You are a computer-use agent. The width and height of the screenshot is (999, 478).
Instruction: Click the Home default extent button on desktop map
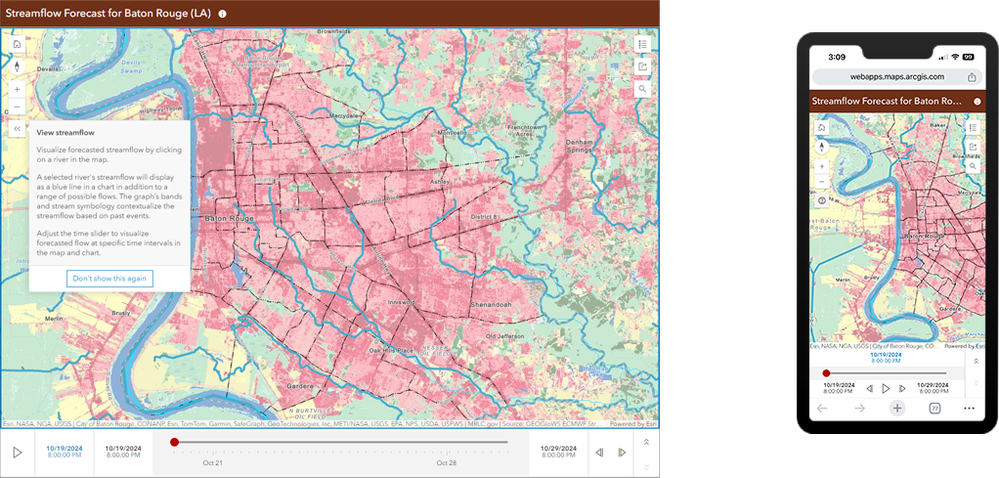17,44
